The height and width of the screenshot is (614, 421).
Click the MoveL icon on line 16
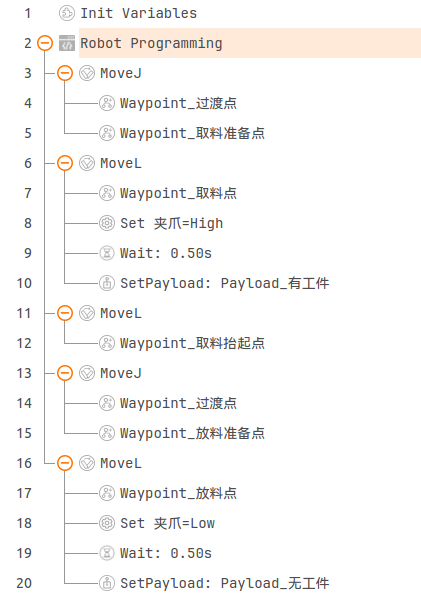pyautogui.click(x=87, y=463)
